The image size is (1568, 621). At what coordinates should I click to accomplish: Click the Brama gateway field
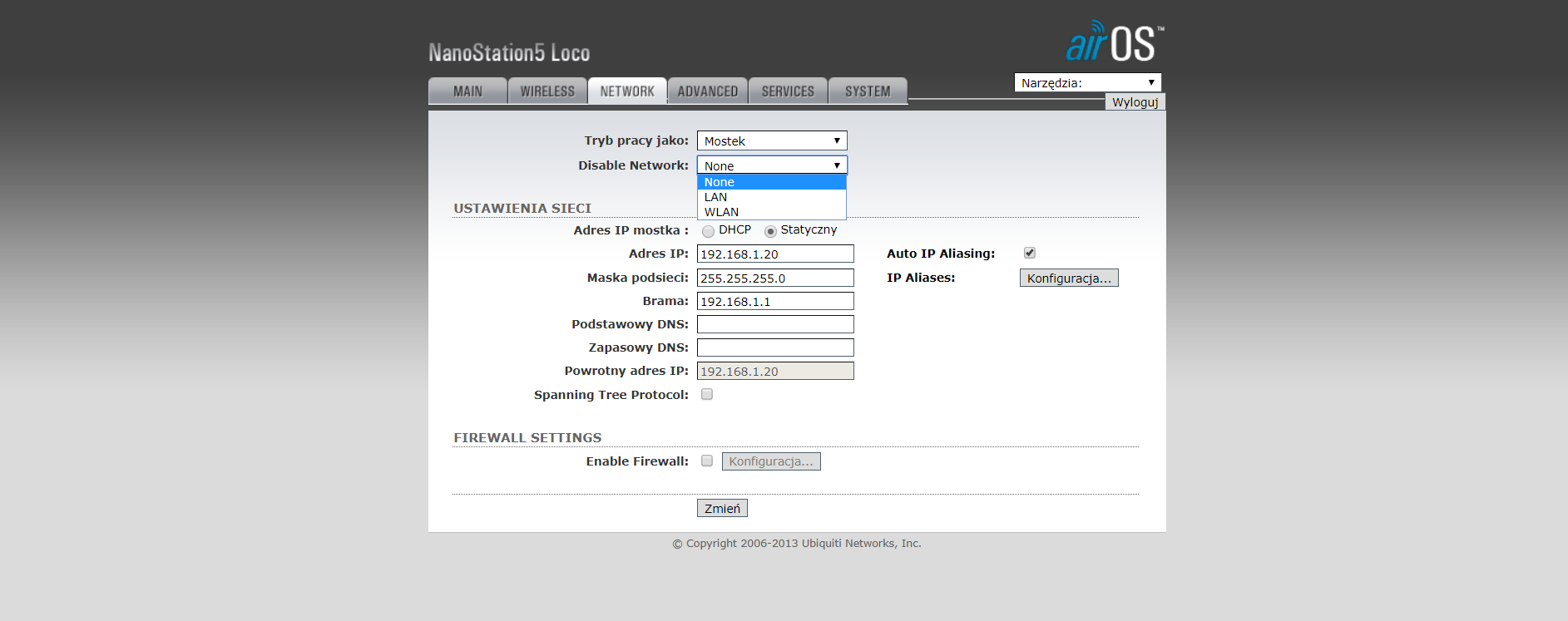tap(775, 301)
